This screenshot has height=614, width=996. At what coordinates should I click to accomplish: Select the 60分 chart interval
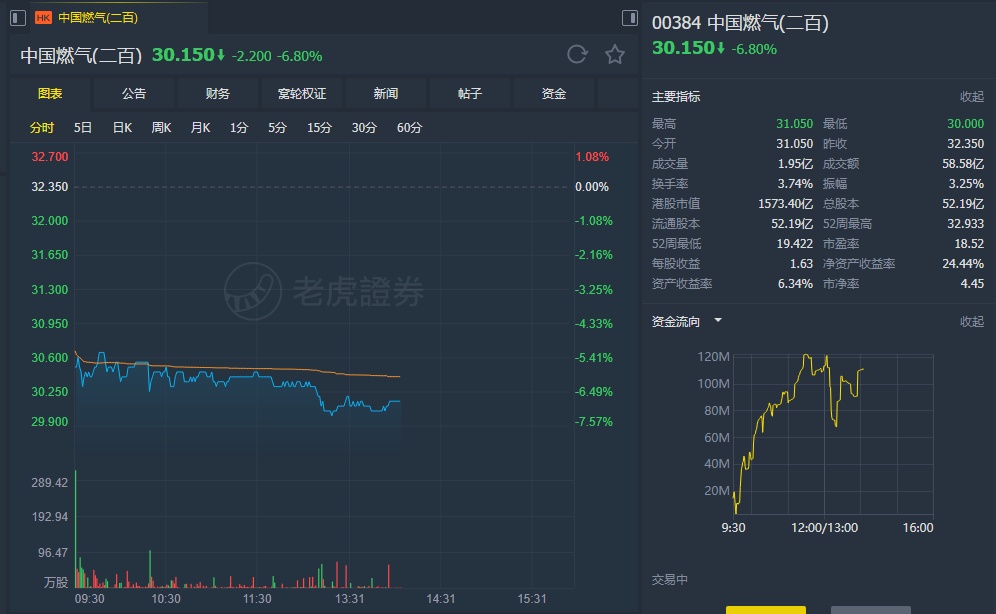coord(409,128)
